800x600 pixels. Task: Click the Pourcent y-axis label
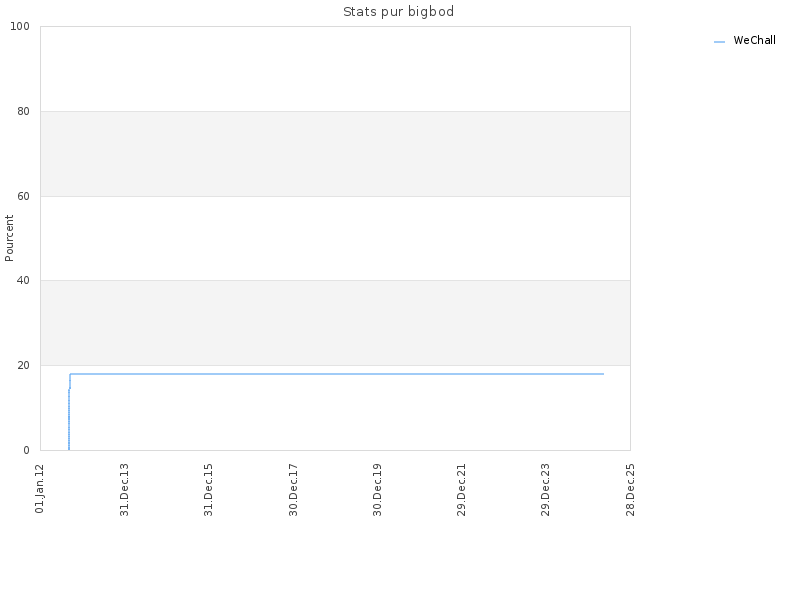point(9,238)
